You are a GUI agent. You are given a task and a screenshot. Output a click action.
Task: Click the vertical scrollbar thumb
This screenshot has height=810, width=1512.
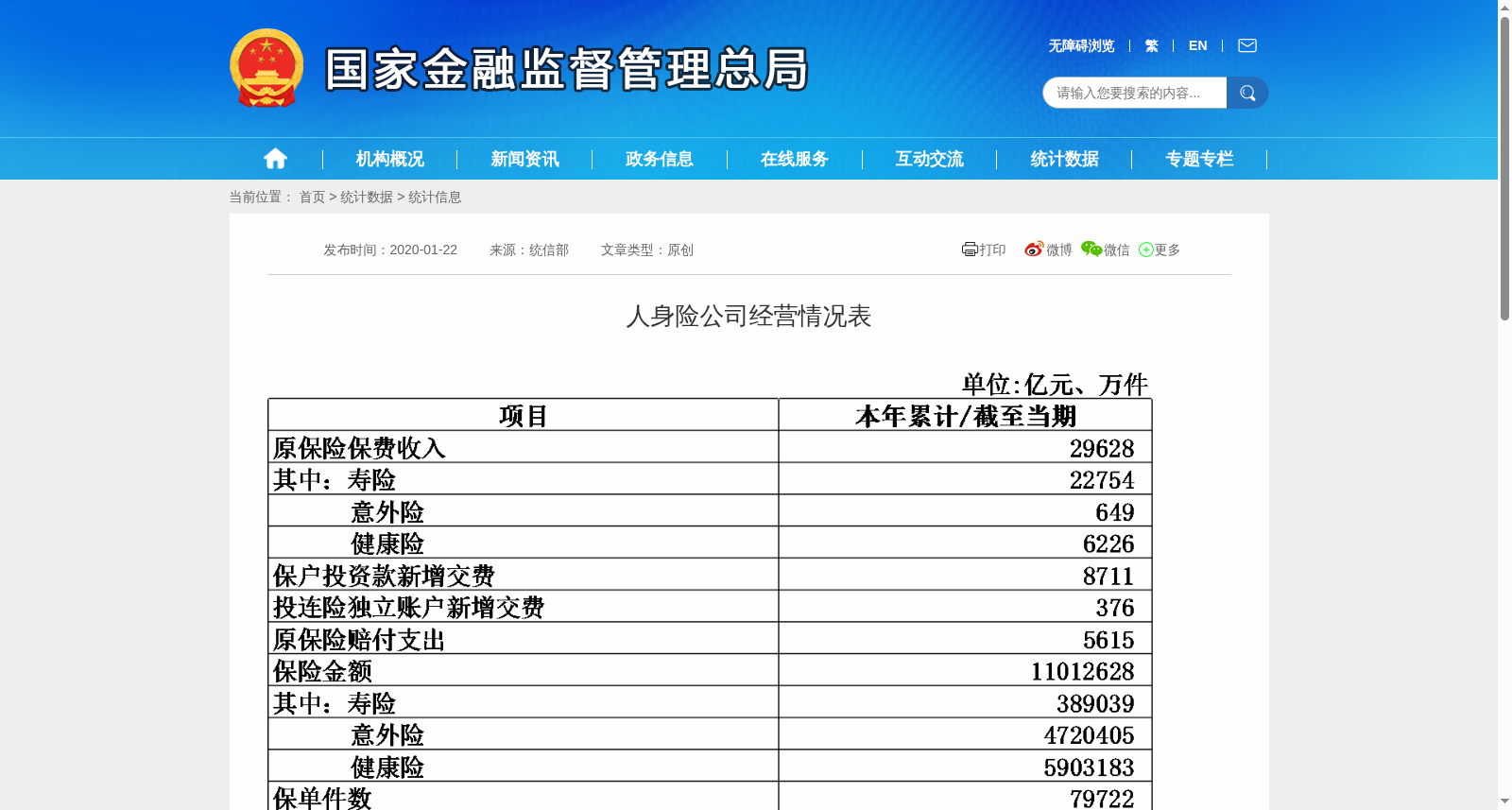pyautogui.click(x=1504, y=168)
